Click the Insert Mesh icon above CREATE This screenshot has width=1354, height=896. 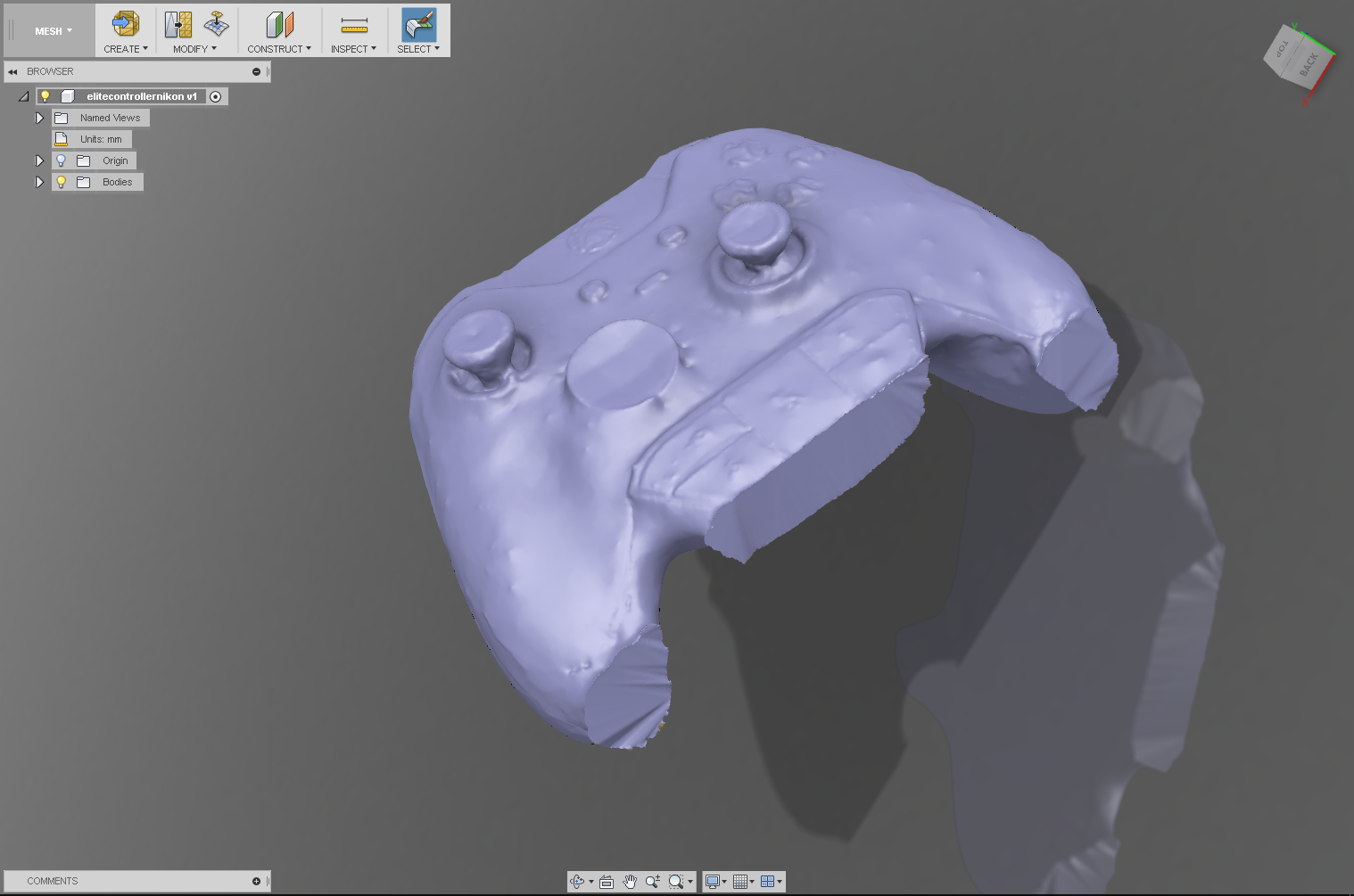tap(126, 24)
